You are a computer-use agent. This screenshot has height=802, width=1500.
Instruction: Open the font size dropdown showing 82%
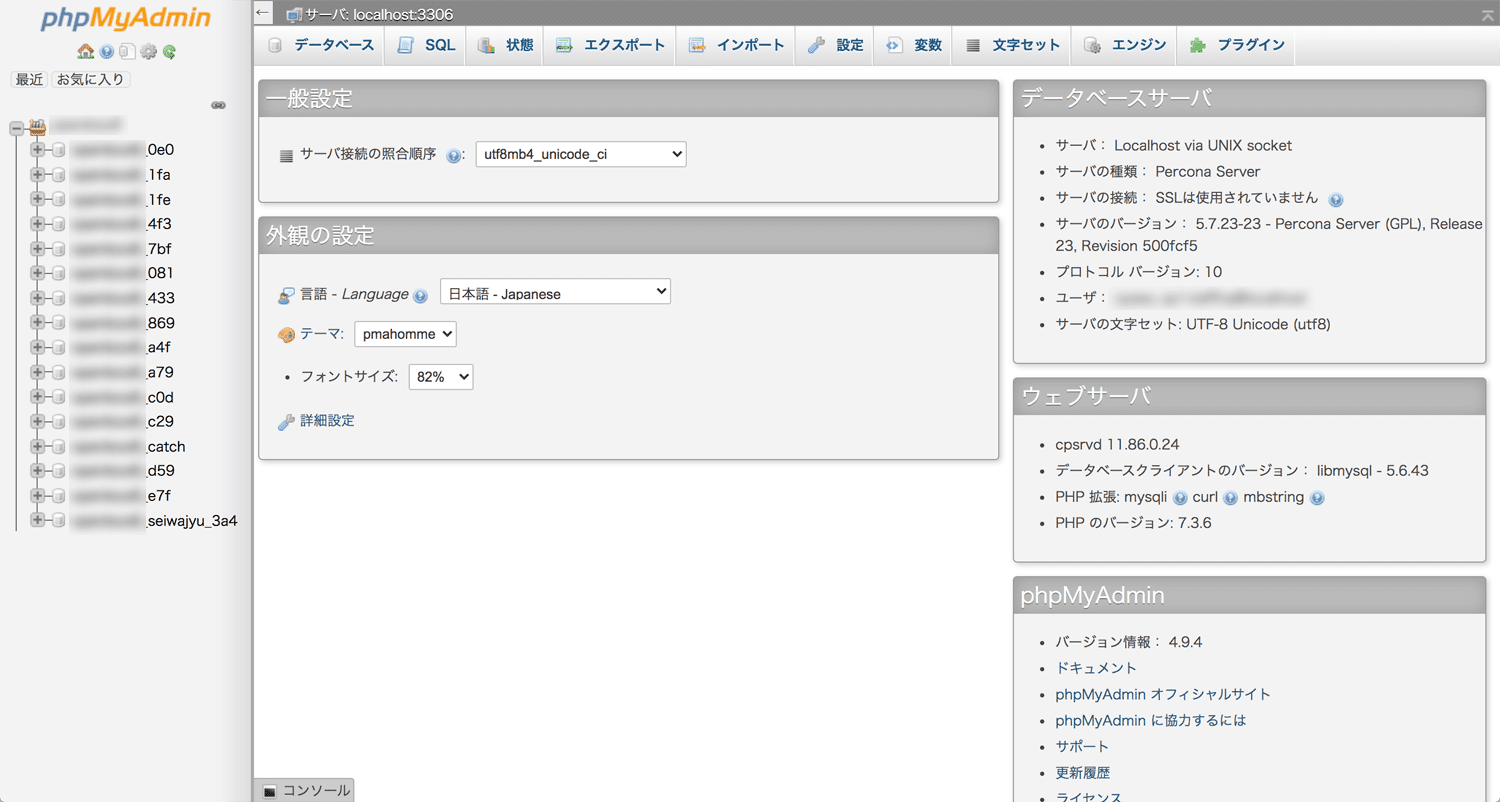[441, 377]
